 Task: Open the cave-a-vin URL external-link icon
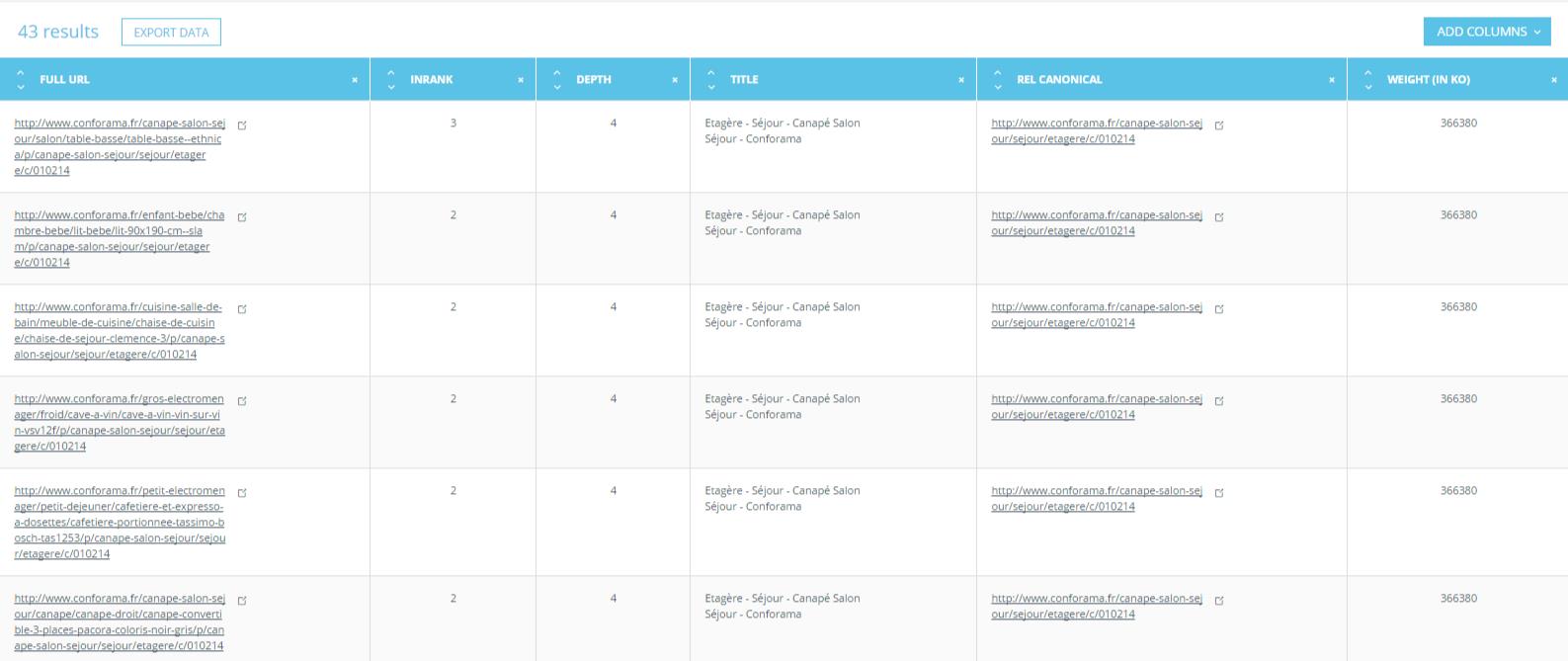[x=242, y=401]
